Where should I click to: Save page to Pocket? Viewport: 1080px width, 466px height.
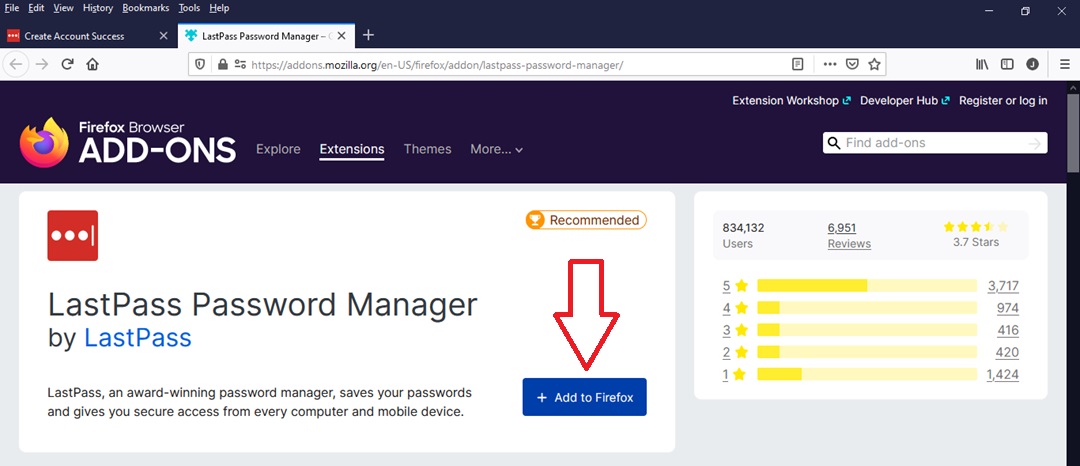click(x=852, y=64)
